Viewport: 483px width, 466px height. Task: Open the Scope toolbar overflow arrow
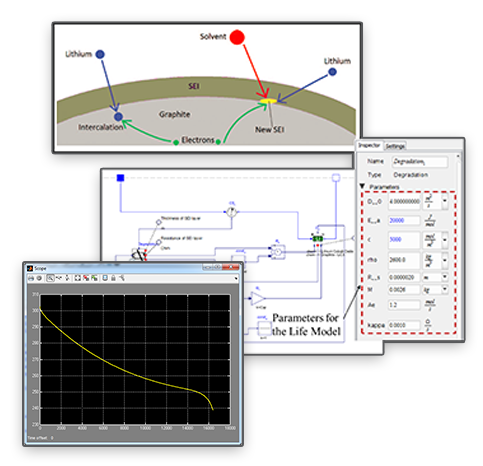click(x=236, y=278)
